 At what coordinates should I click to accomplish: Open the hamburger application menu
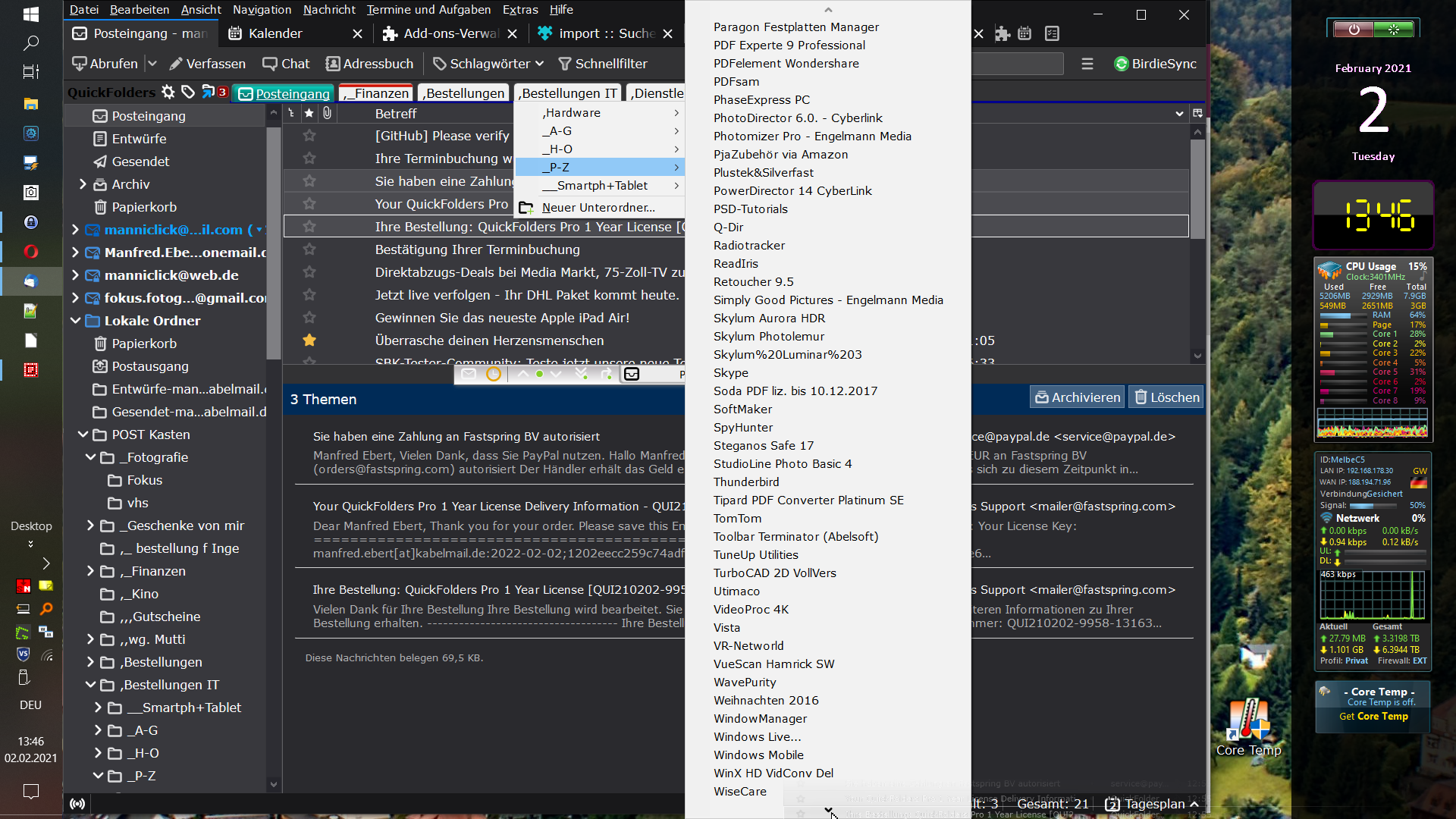(1087, 64)
